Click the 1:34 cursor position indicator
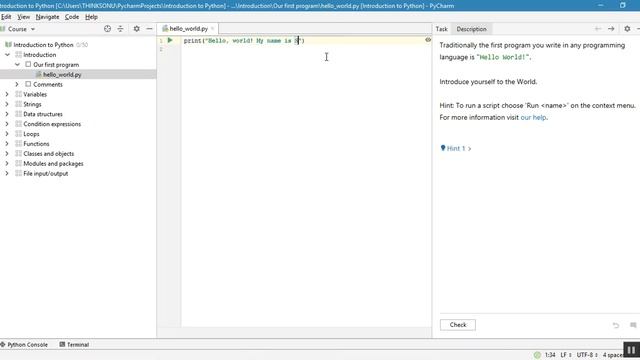 tap(550, 355)
